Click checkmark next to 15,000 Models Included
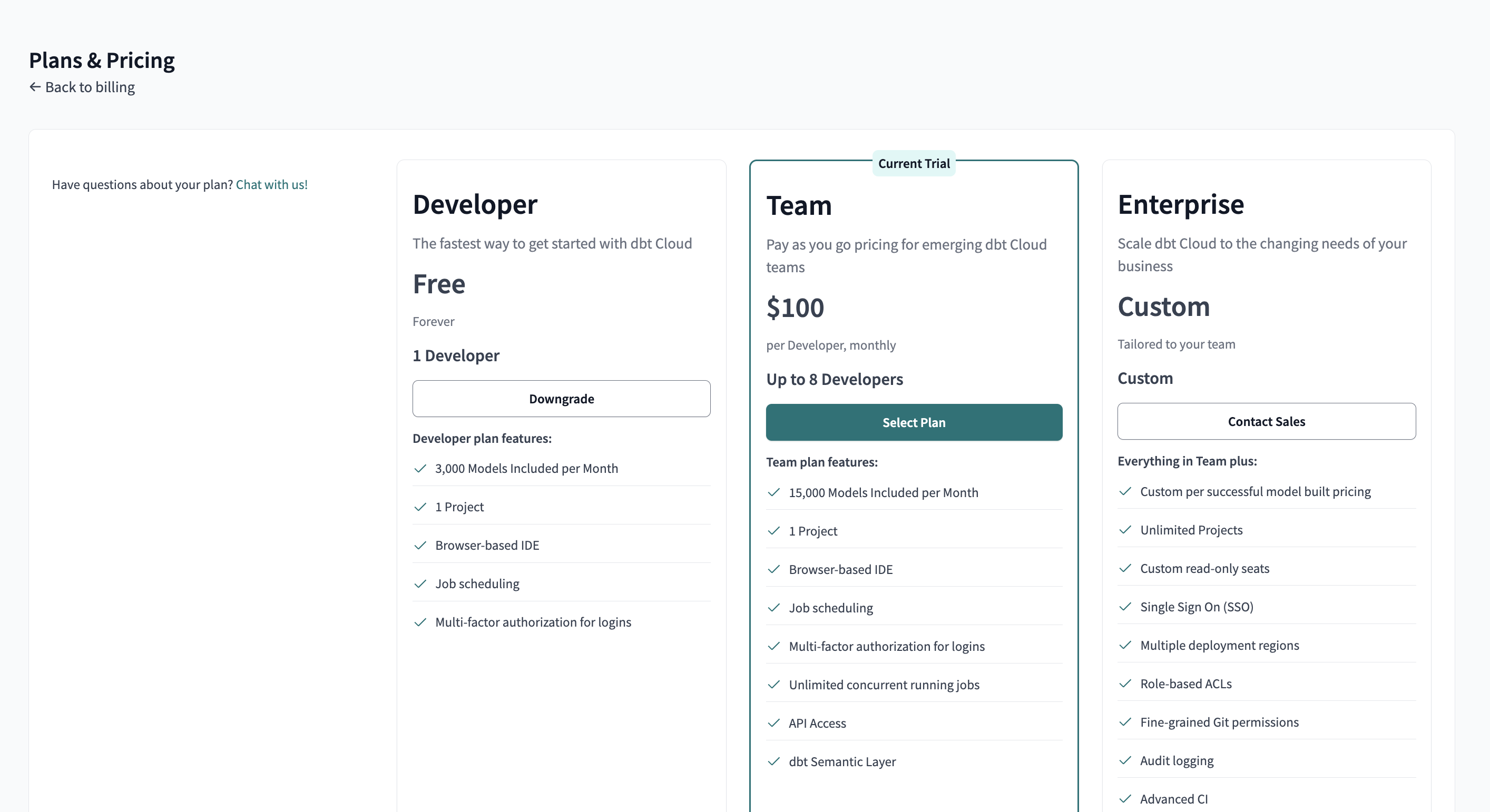This screenshot has height=812, width=1490. tap(773, 492)
